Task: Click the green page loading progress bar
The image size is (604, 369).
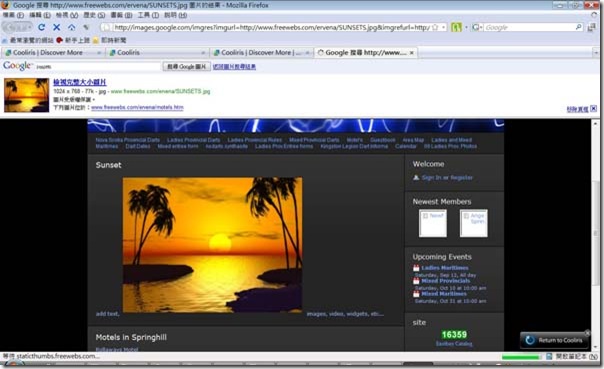Action: pyautogui.click(x=522, y=357)
